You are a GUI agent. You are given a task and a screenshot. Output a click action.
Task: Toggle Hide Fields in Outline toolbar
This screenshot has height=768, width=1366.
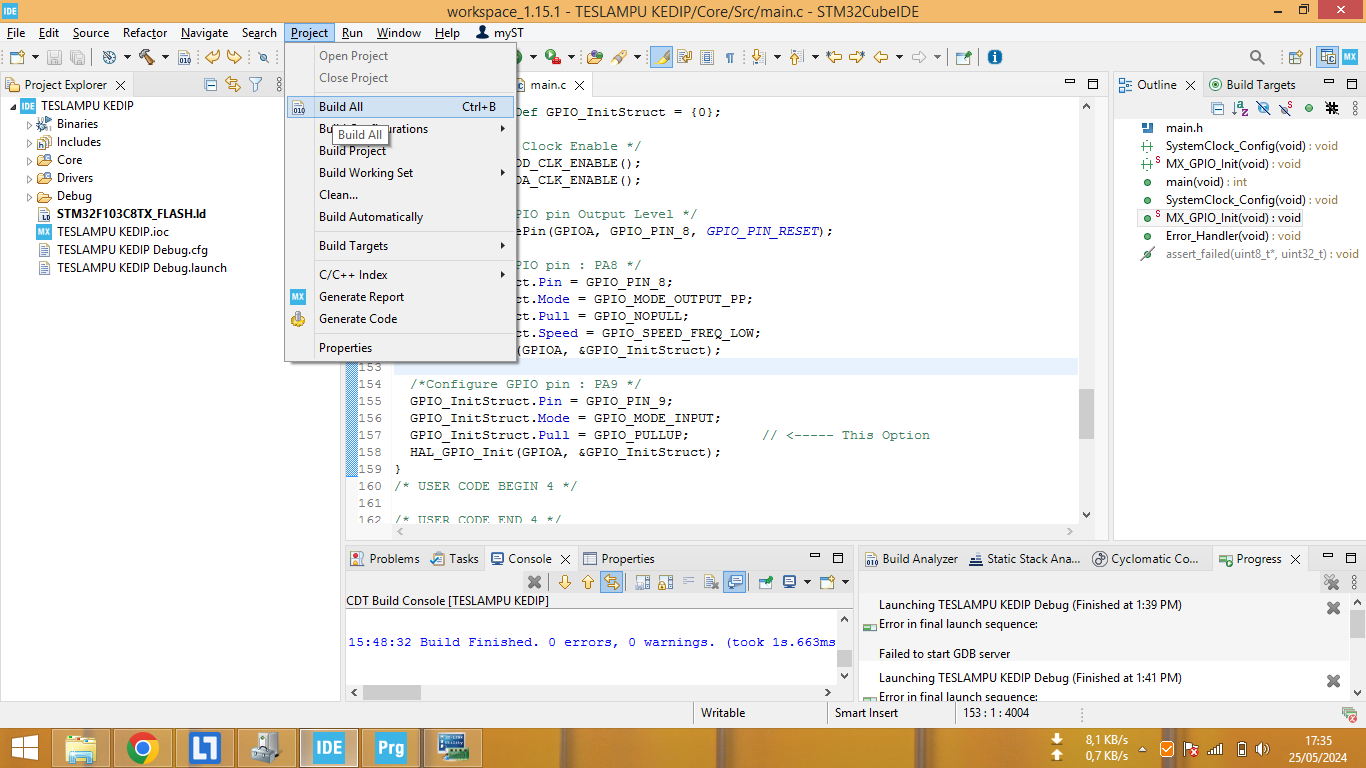(1263, 108)
